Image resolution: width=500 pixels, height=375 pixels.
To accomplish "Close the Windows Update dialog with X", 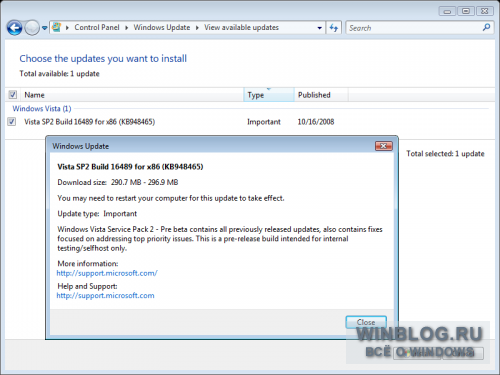I will click(384, 146).
